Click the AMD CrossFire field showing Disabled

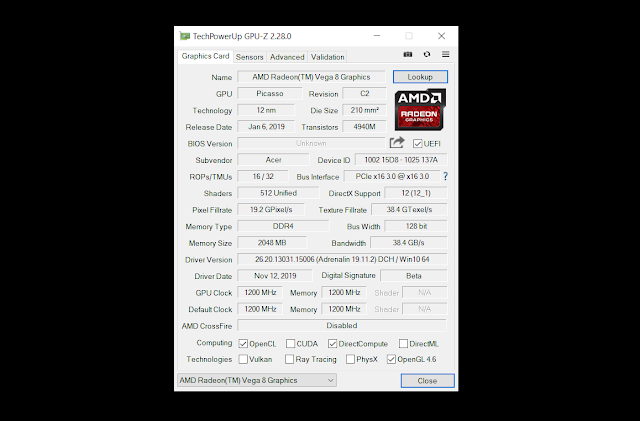(342, 325)
